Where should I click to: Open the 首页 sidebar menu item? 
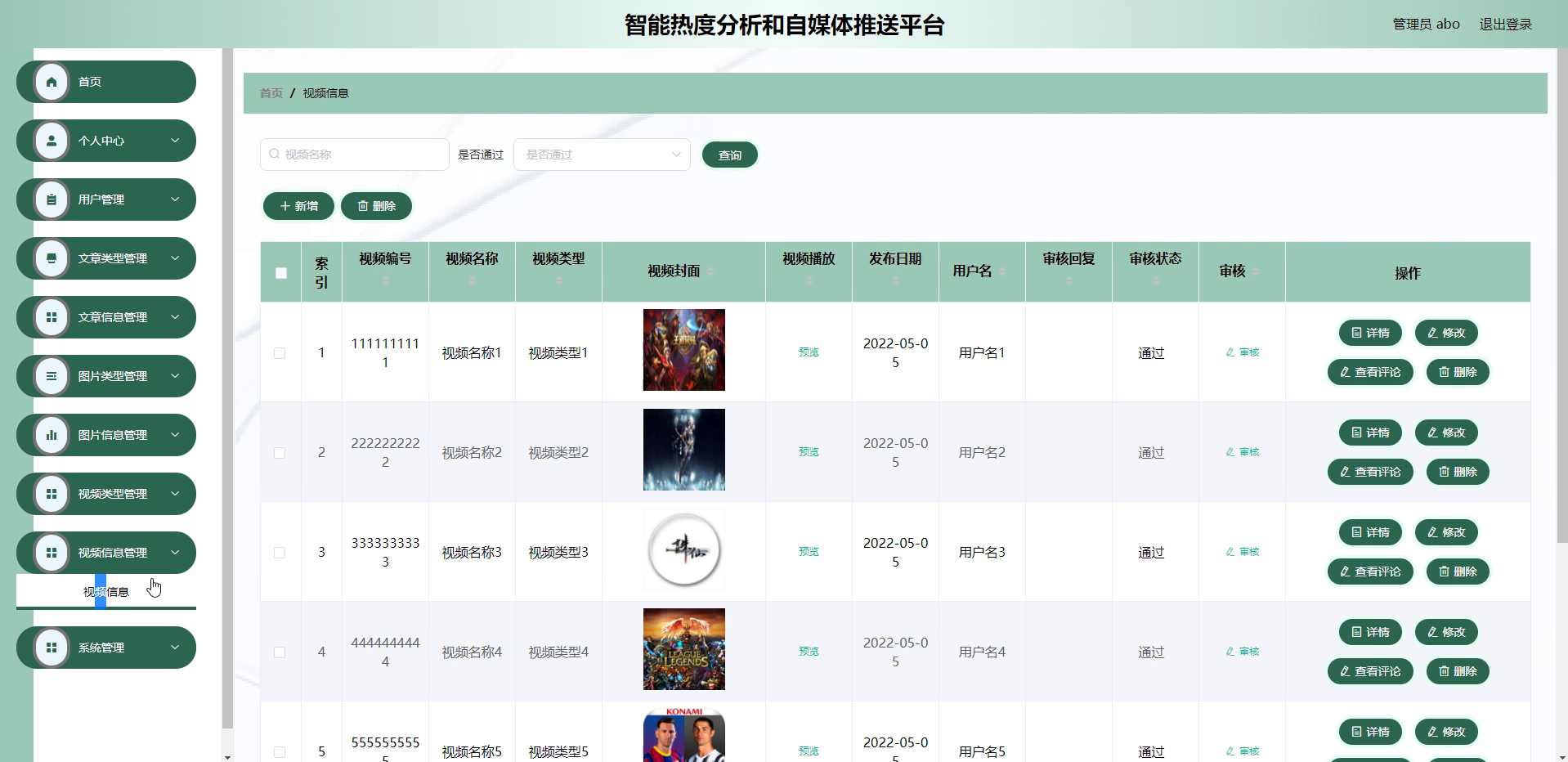106,82
